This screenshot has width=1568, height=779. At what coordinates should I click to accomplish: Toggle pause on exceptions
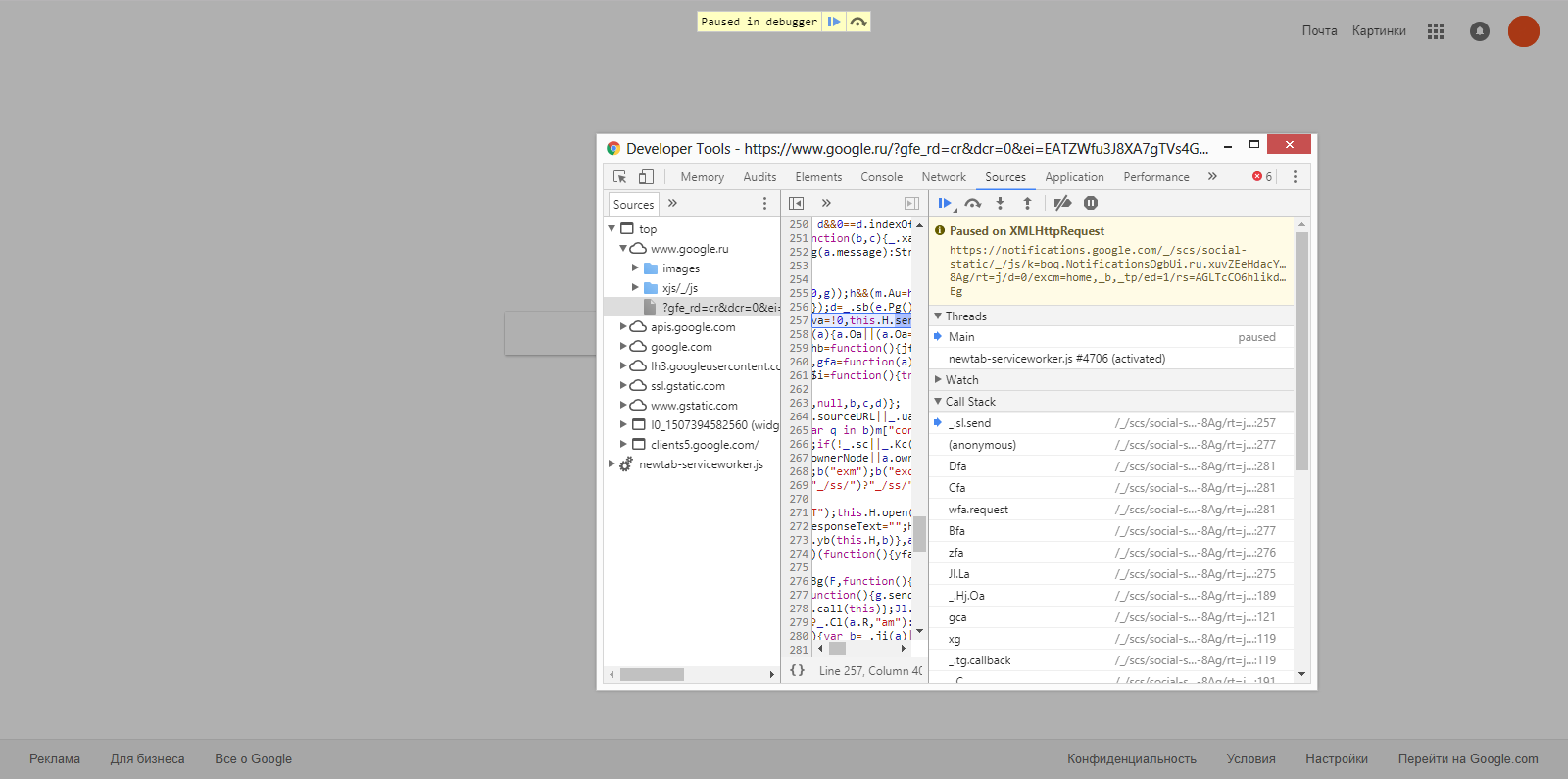pyautogui.click(x=1091, y=204)
